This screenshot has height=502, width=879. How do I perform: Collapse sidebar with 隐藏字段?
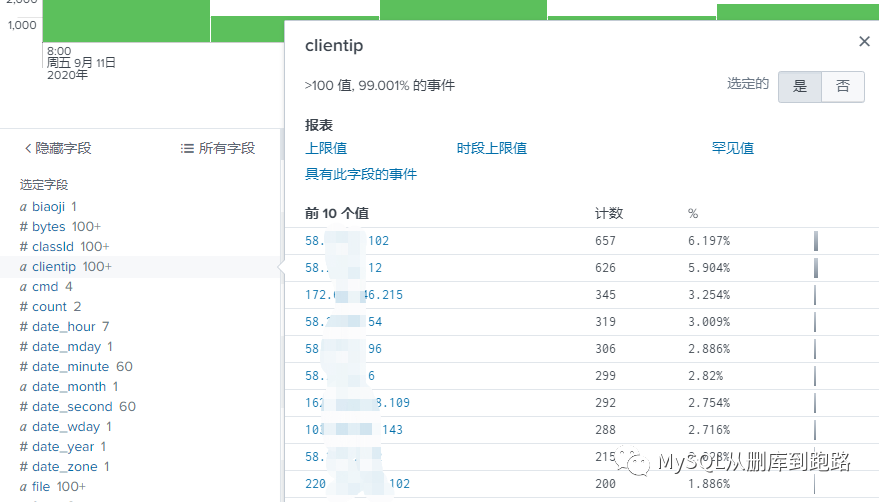58,148
